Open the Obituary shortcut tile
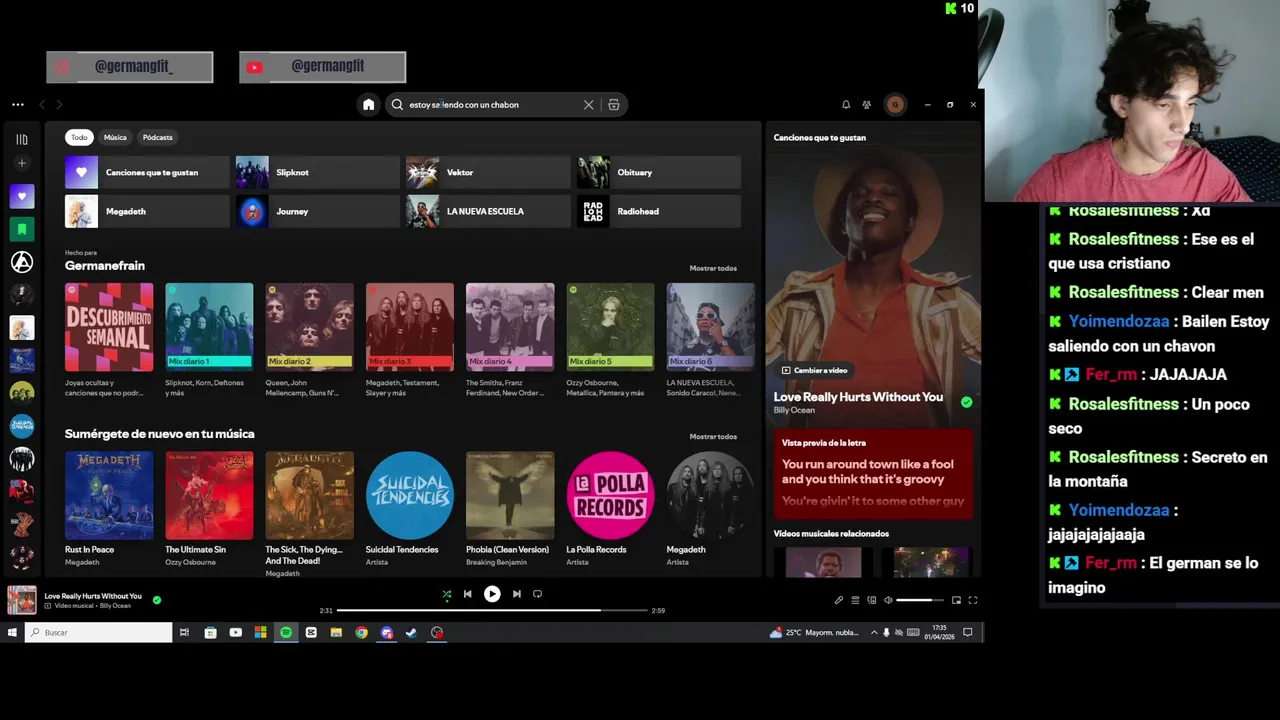Image resolution: width=1280 pixels, height=720 pixels. tap(659, 172)
